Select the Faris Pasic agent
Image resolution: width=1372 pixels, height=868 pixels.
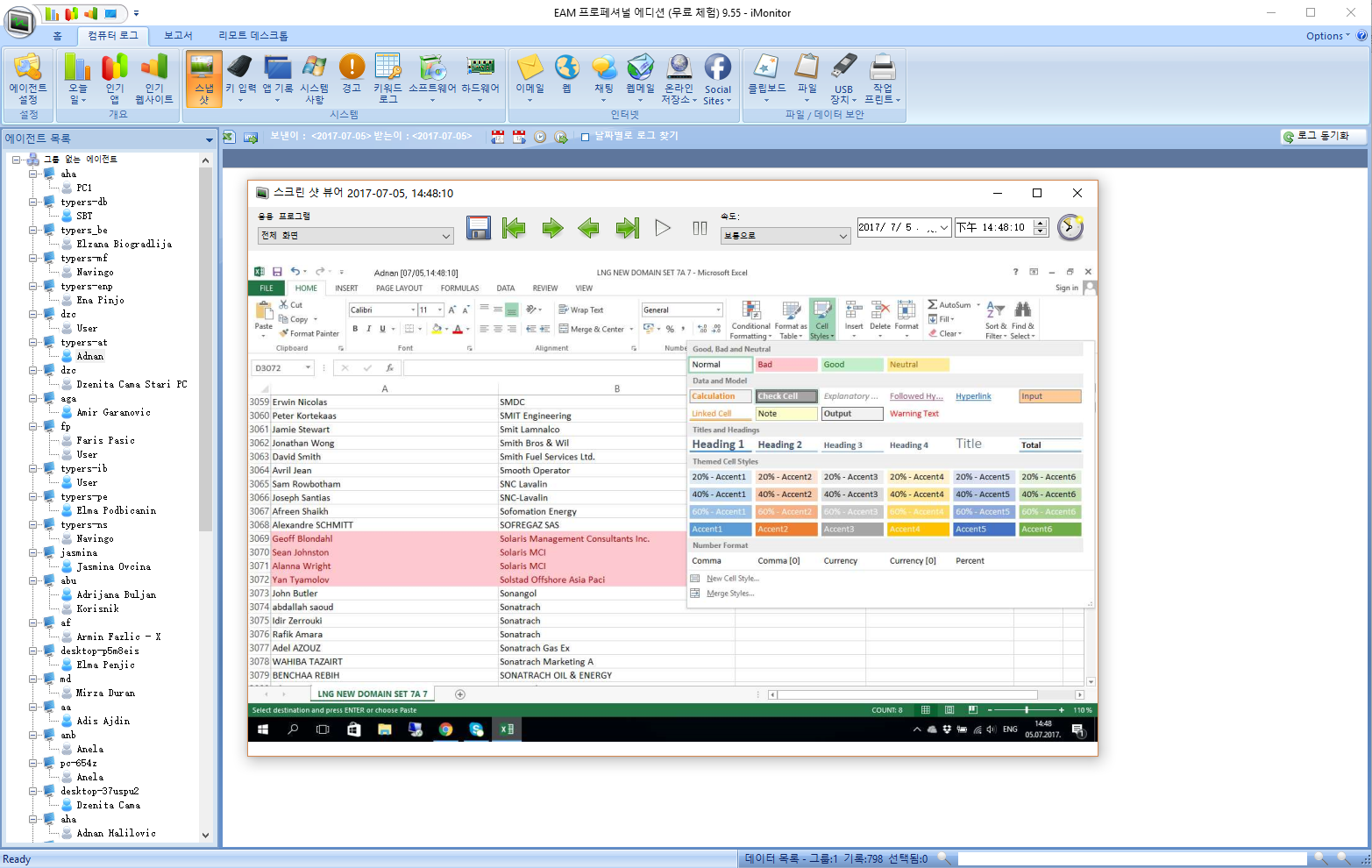click(x=105, y=440)
